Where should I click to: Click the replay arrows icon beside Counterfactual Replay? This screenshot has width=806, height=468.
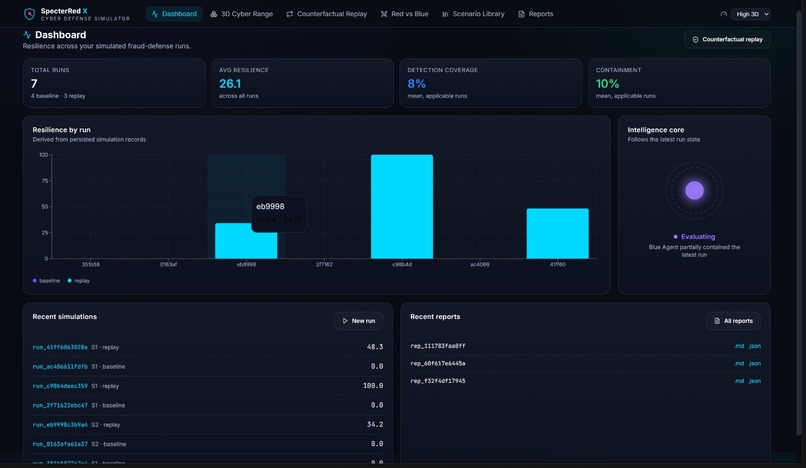[290, 14]
